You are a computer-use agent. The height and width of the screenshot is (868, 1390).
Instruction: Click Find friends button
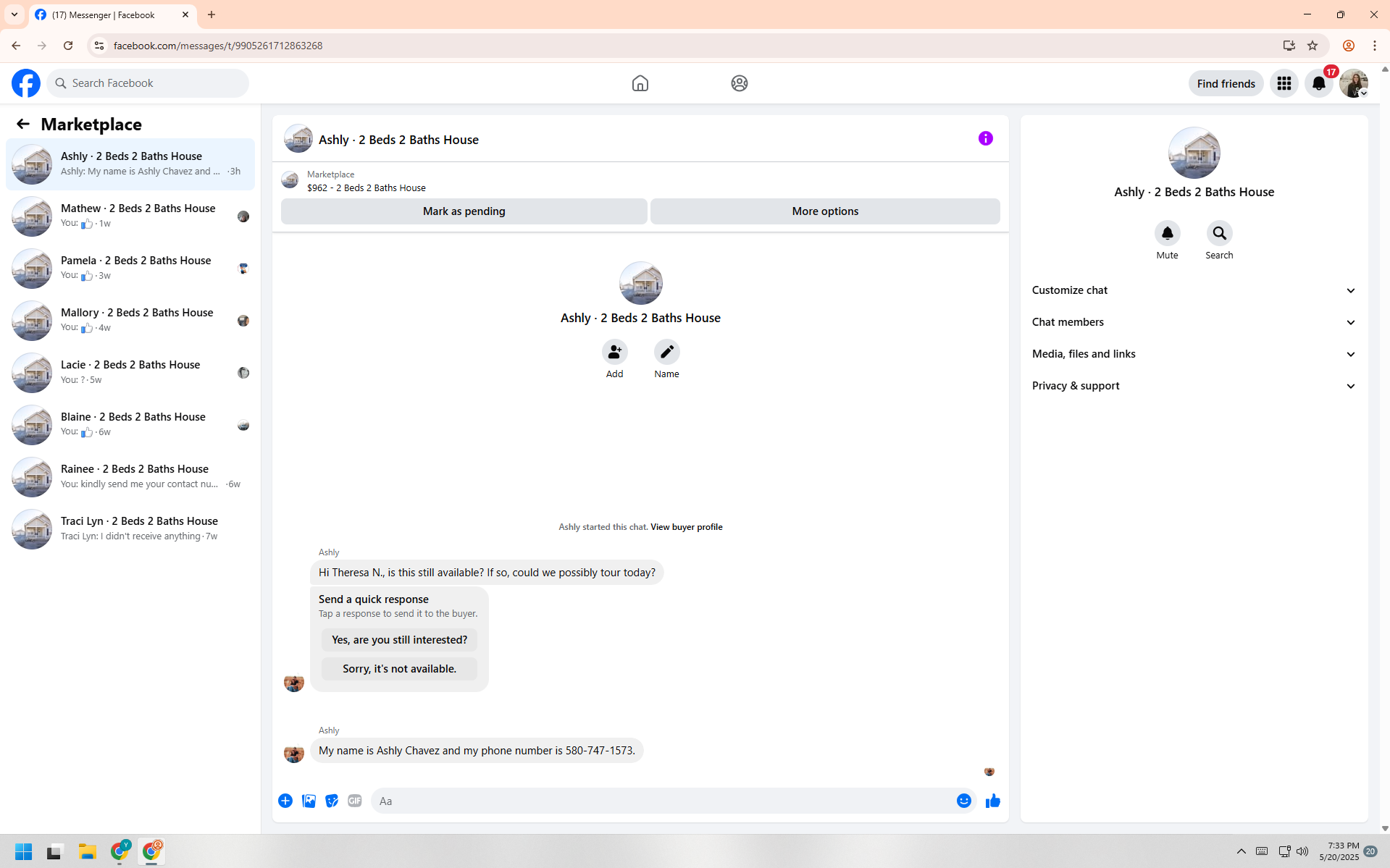click(1226, 83)
